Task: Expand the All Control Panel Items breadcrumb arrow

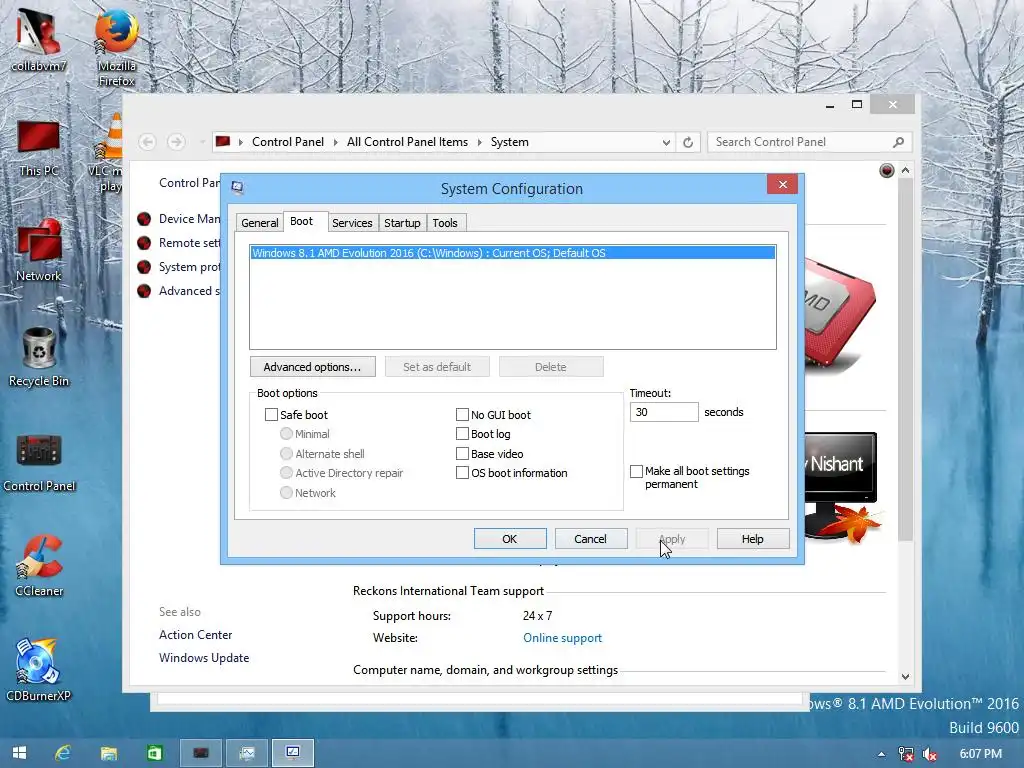Action: tap(479, 142)
